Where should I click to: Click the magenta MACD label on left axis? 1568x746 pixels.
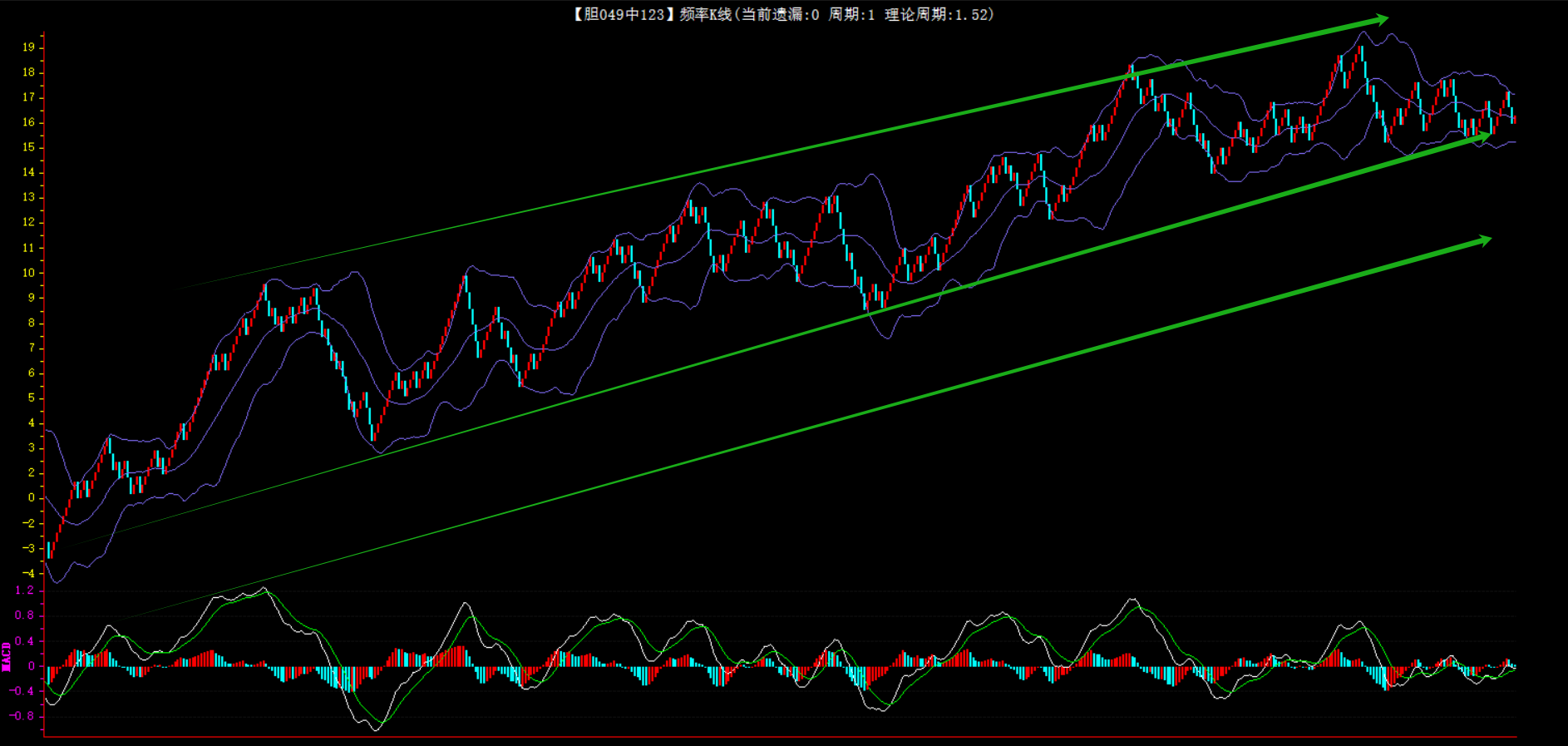[x=7, y=656]
